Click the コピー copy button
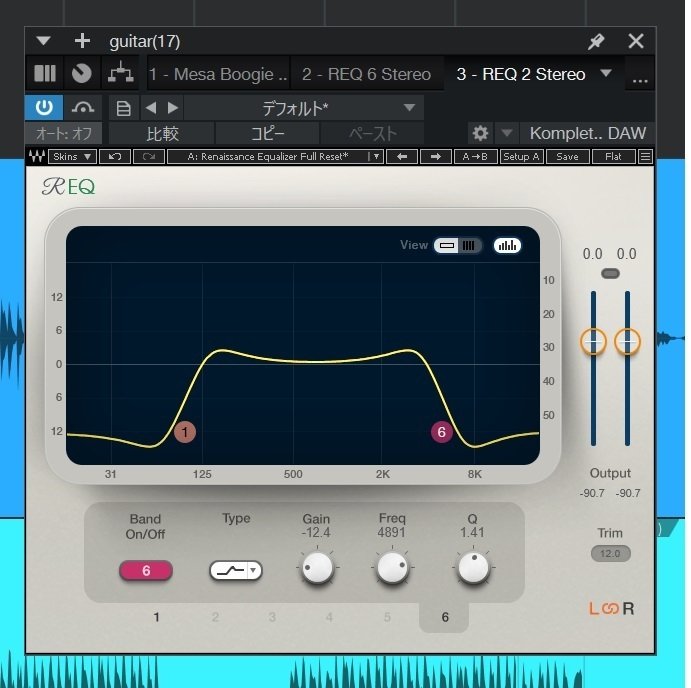The height and width of the screenshot is (688, 691). 267,134
